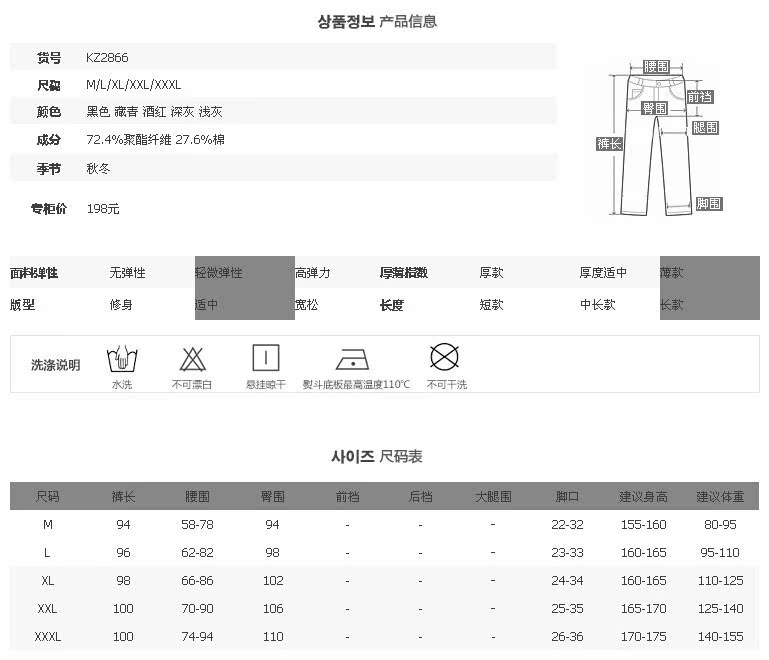Select the highlighted 薄款 thickness option
769x660 pixels.
pyautogui.click(x=672, y=273)
